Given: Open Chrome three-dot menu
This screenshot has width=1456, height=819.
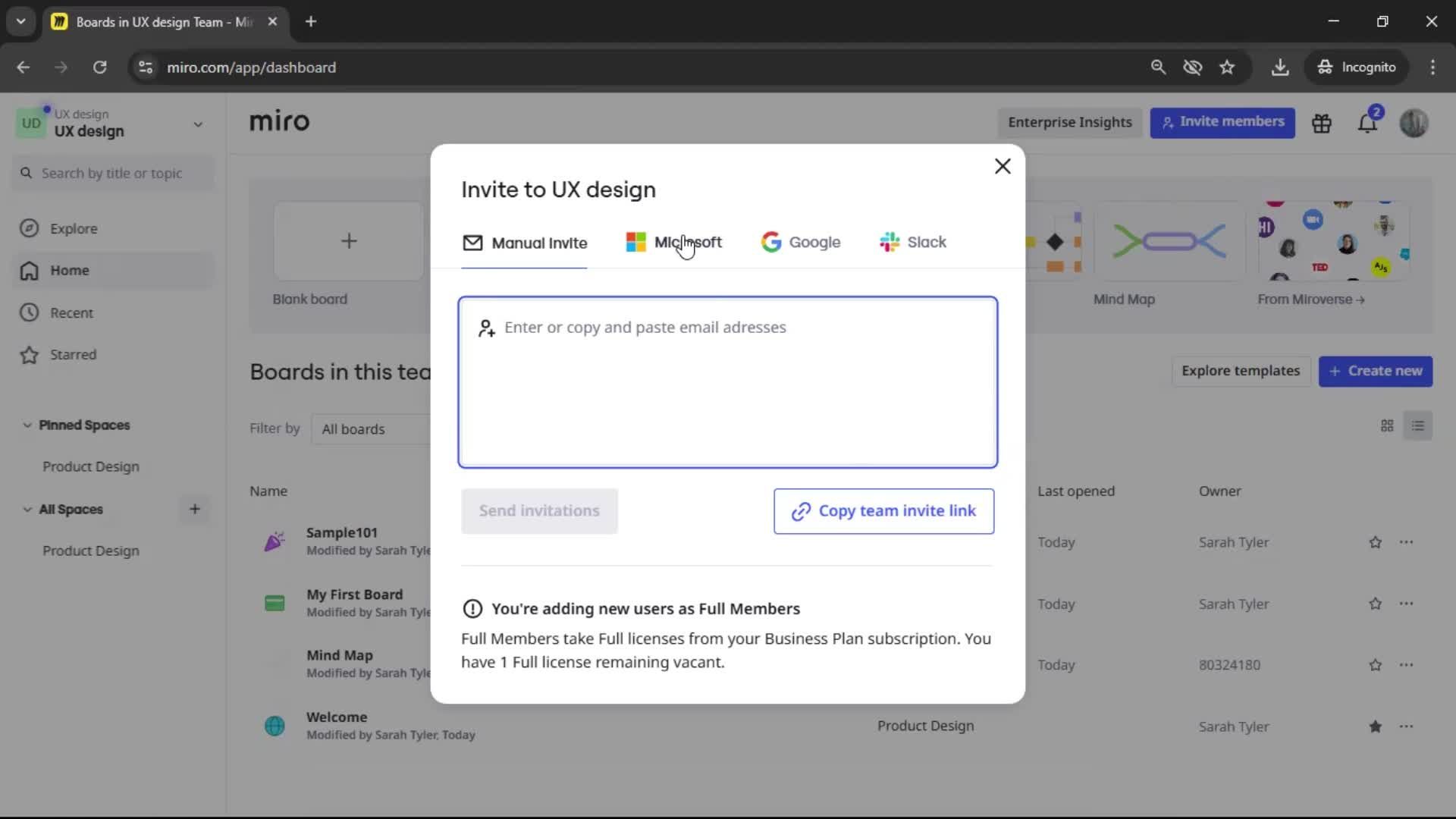Looking at the screenshot, I should click(1432, 67).
